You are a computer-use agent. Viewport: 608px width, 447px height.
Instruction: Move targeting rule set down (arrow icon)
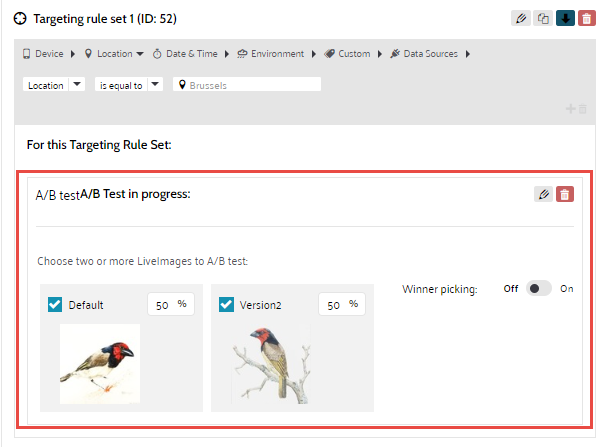[x=565, y=18]
